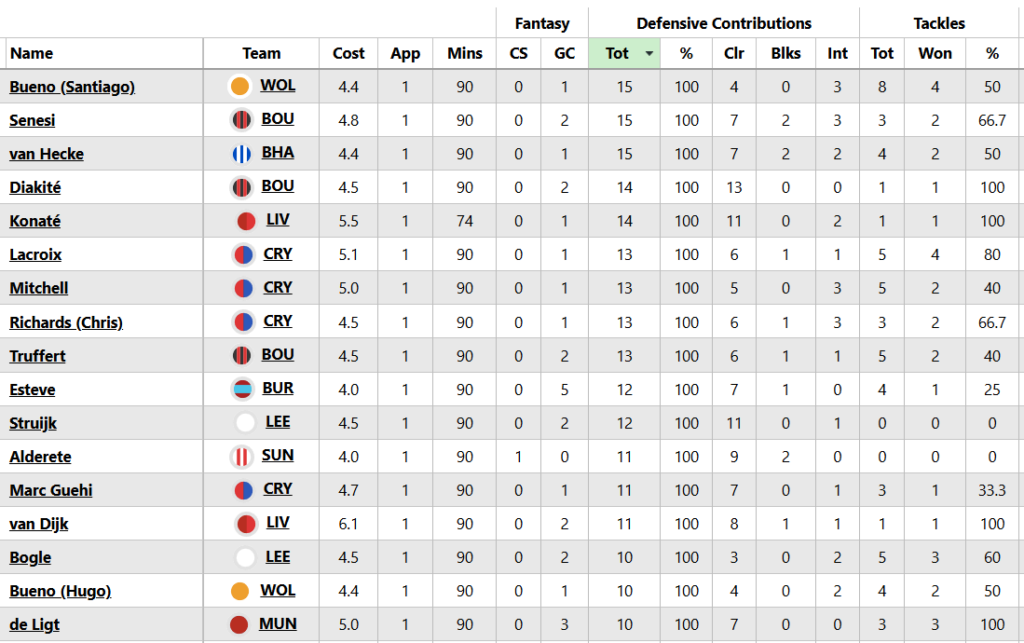Sort the table by the Mins column
This screenshot has width=1024, height=643.
[464, 53]
